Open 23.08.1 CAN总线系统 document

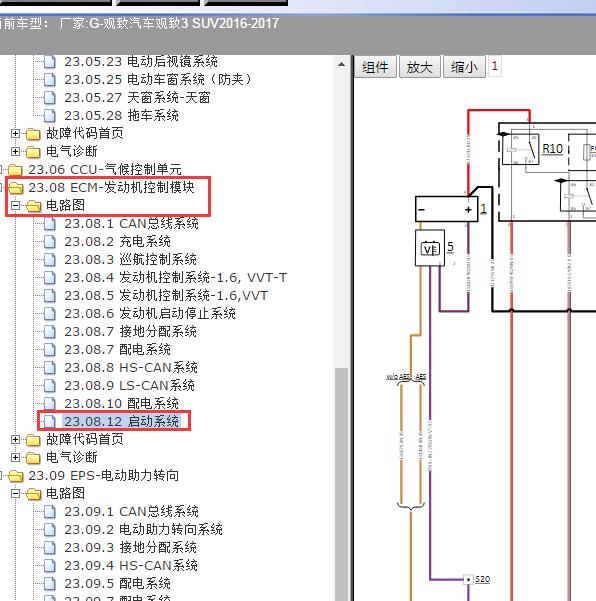click(x=131, y=223)
